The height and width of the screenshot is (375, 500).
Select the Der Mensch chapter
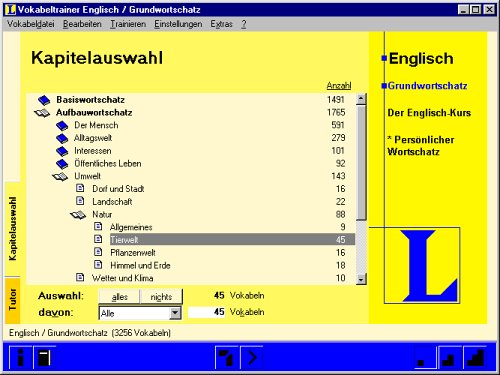point(96,125)
